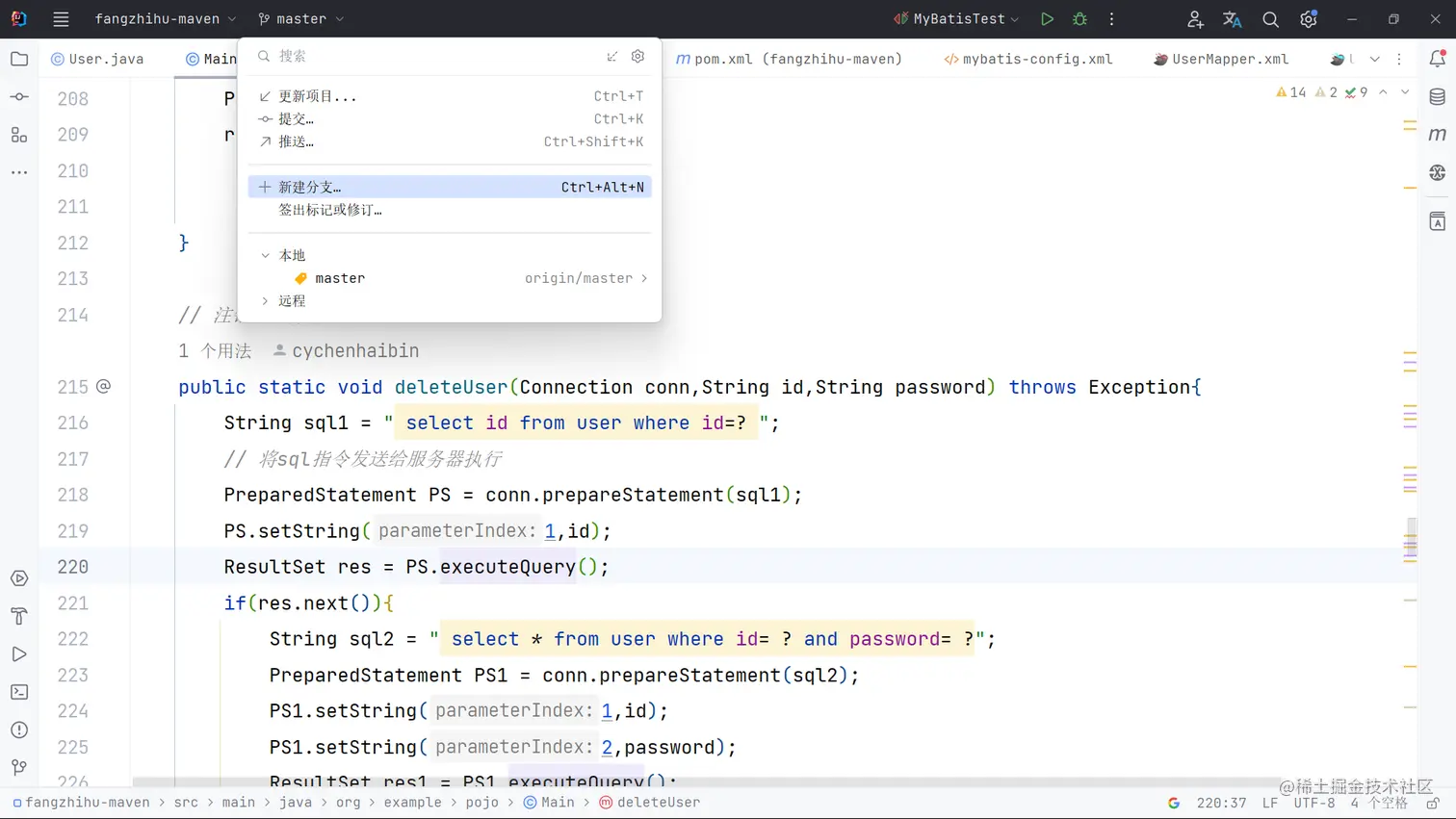Click the horizontal editor scrollbar
This screenshot has width=1456, height=819.
(x=705, y=781)
